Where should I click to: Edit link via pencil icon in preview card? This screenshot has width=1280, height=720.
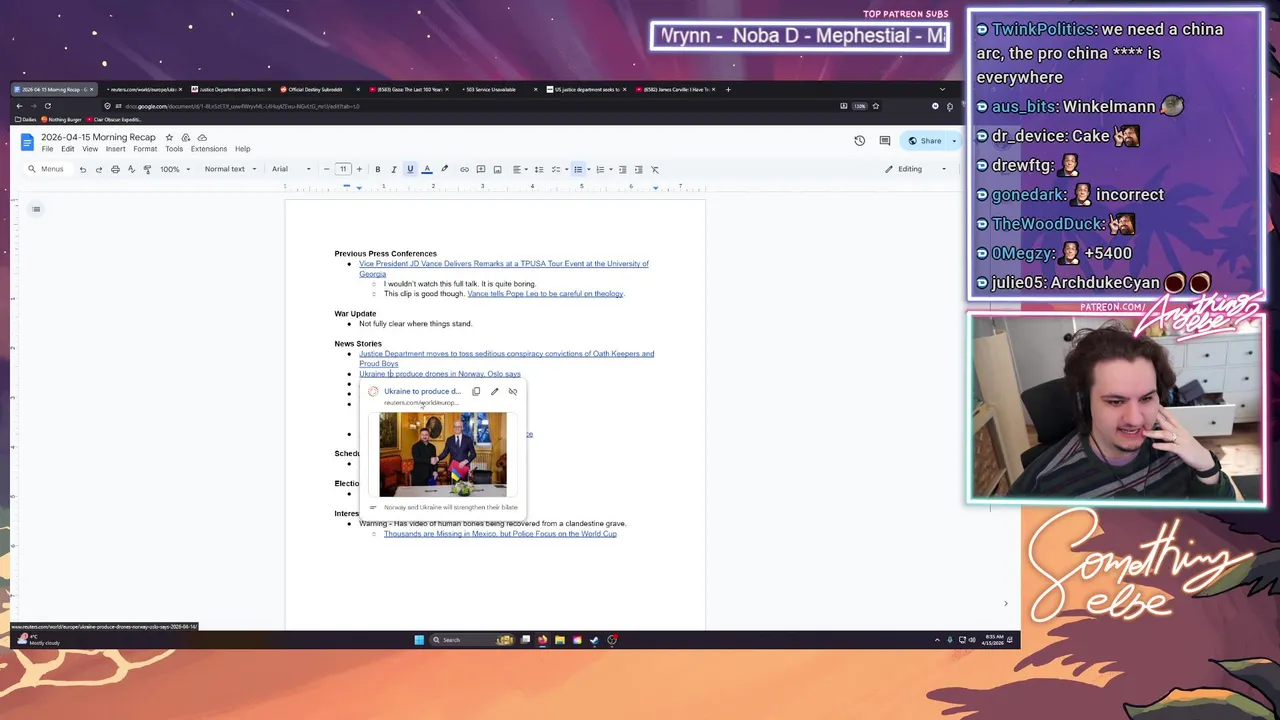tap(494, 392)
